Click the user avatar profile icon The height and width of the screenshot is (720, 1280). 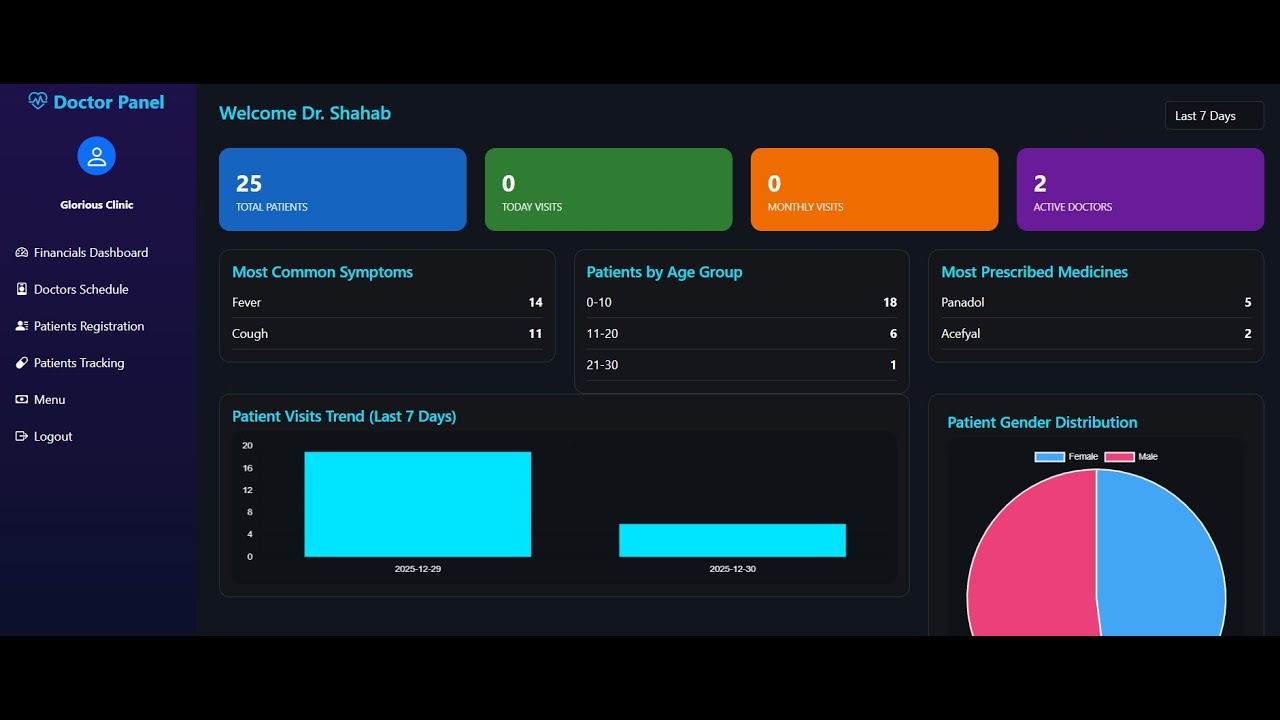[97, 156]
